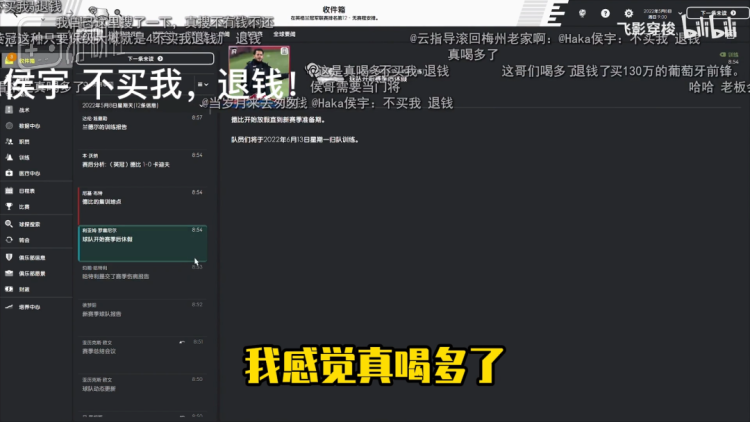Click the globe icon in top bar
The width and height of the screenshot is (750, 422).
point(582,13)
